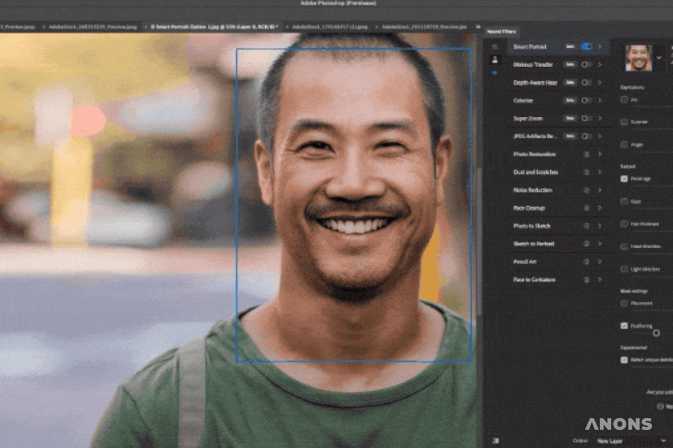
Task: Open the AdobeStock document tab left of the active tab
Action: (x=93, y=27)
